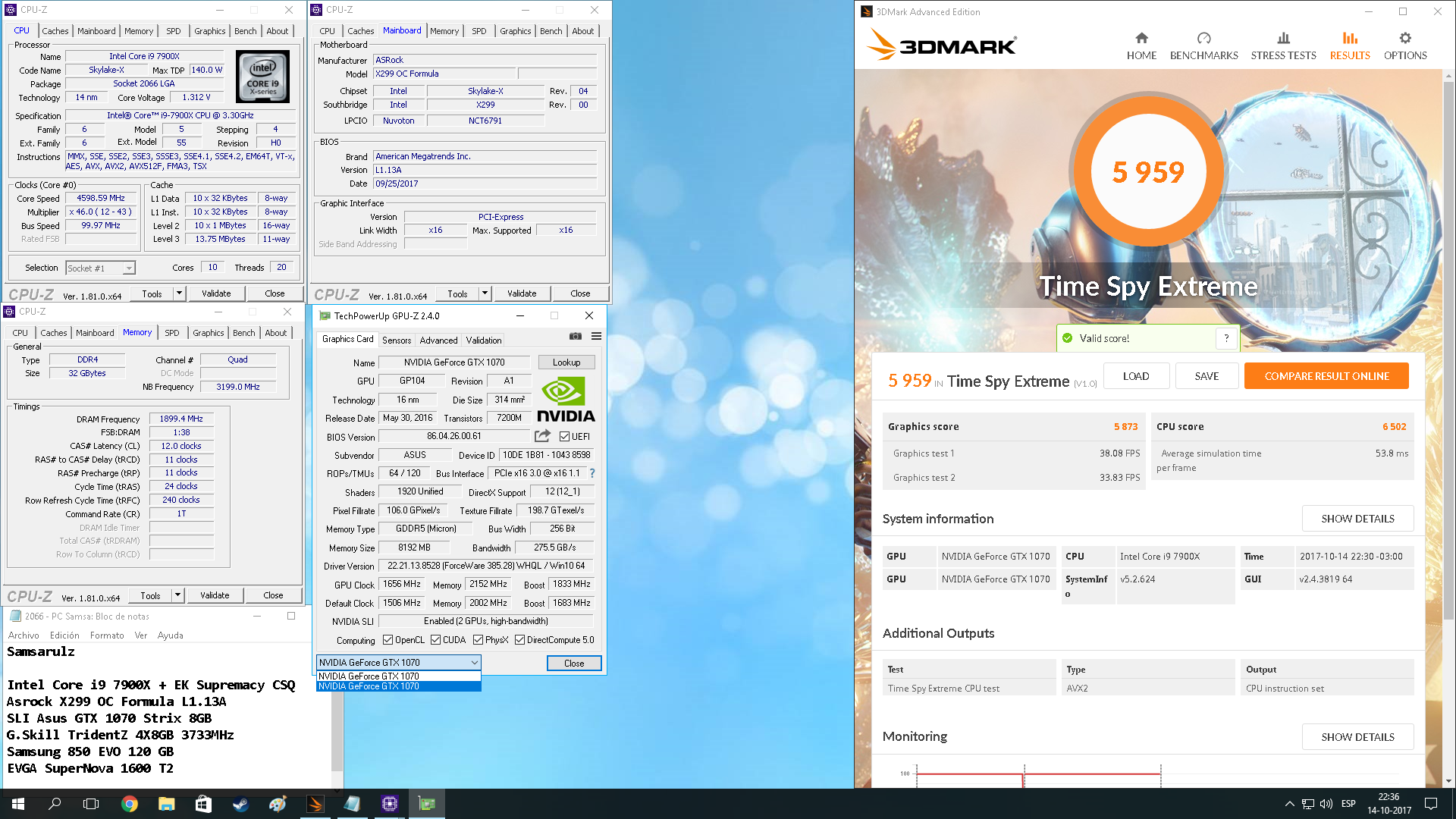Click Validate in the Memory CPU-Z window
1456x819 pixels.
click(x=215, y=595)
